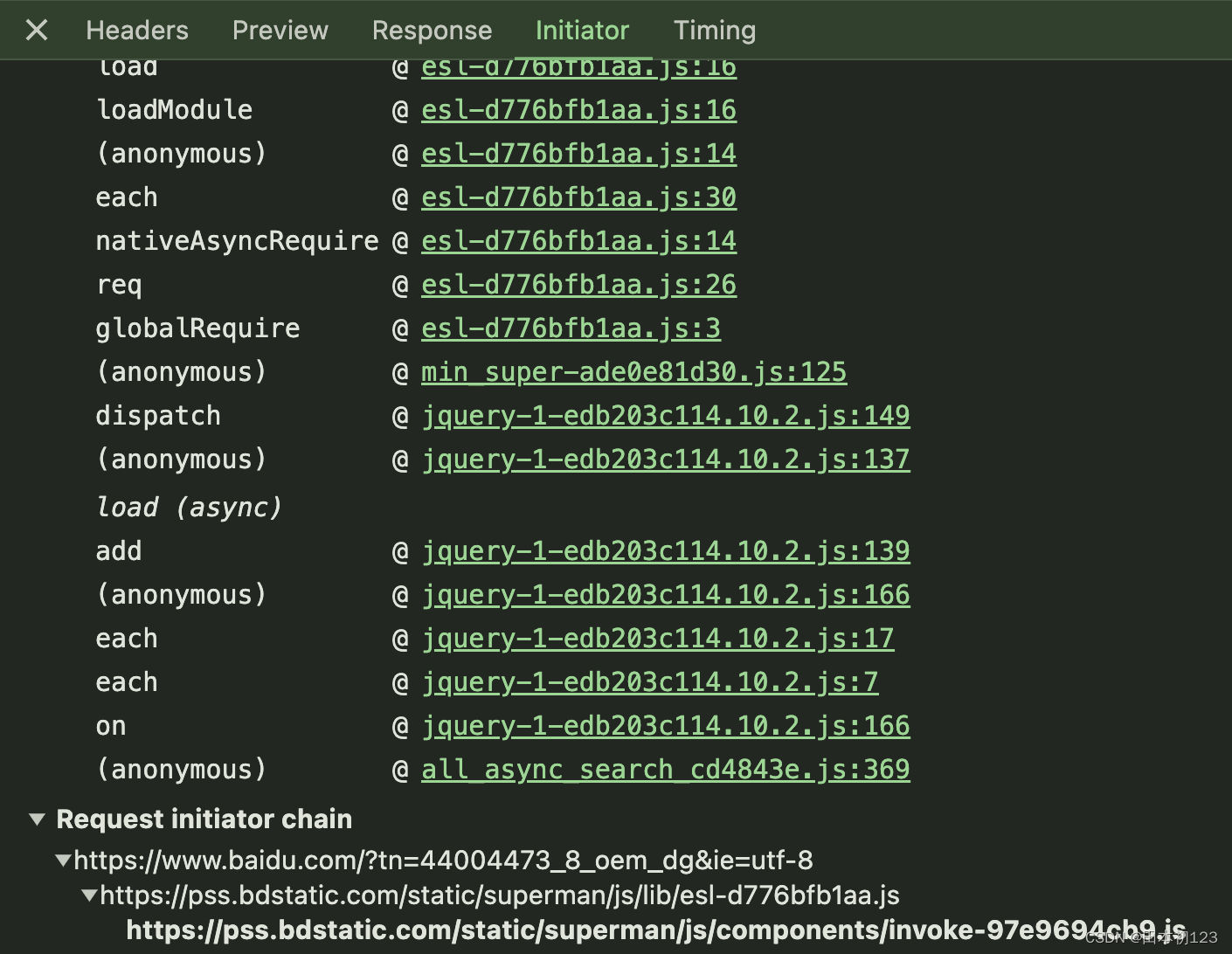Click the Initiator tab
1232x954 pixels.
582,31
